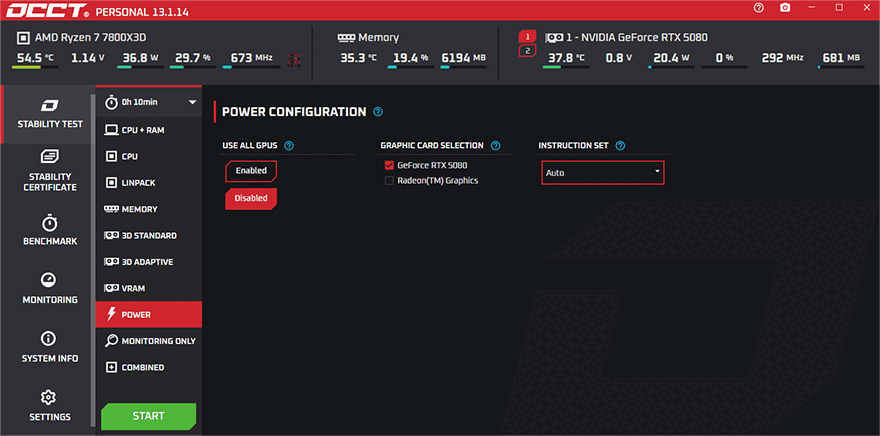Open the Stability Certificate section

[x=49, y=171]
